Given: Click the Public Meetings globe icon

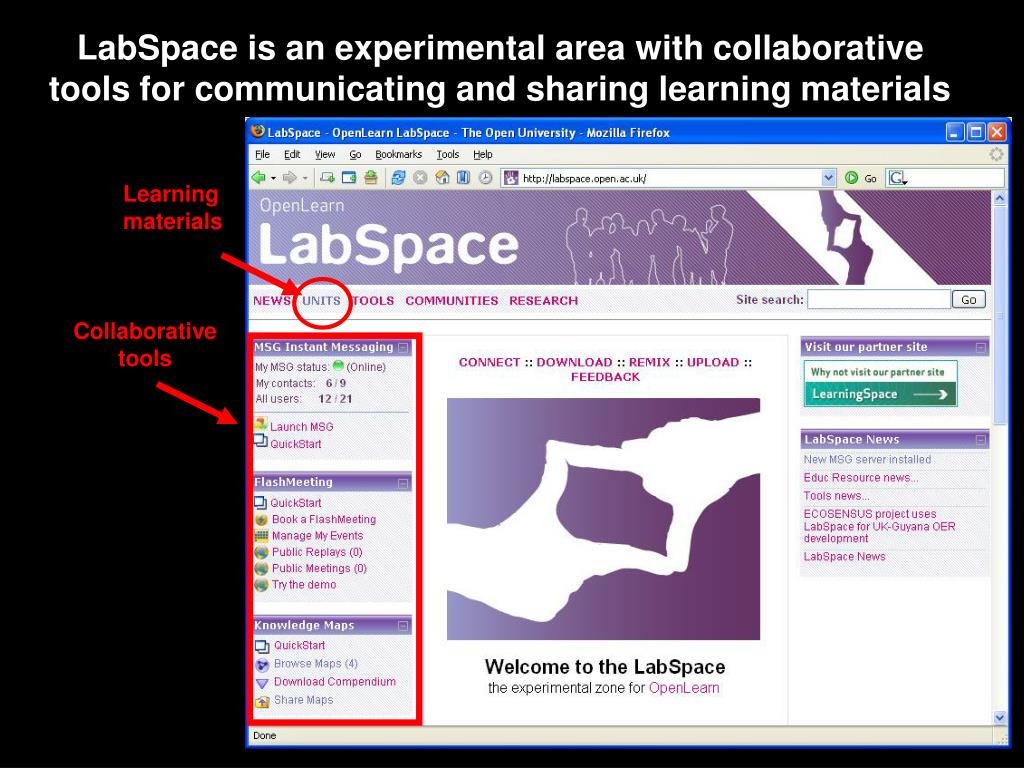Looking at the screenshot, I should click(x=261, y=569).
